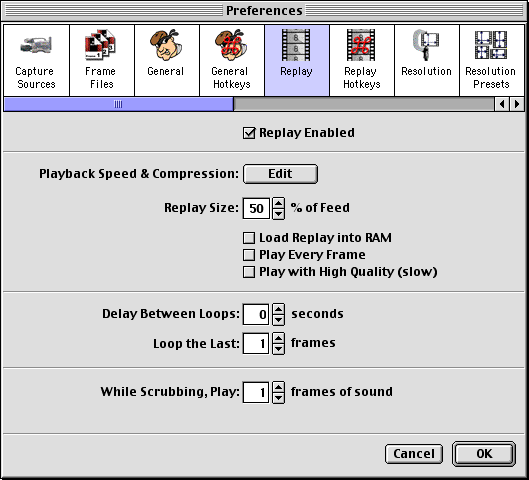
Task: Click the While Scrubbing frames input field
Action: pos(256,392)
